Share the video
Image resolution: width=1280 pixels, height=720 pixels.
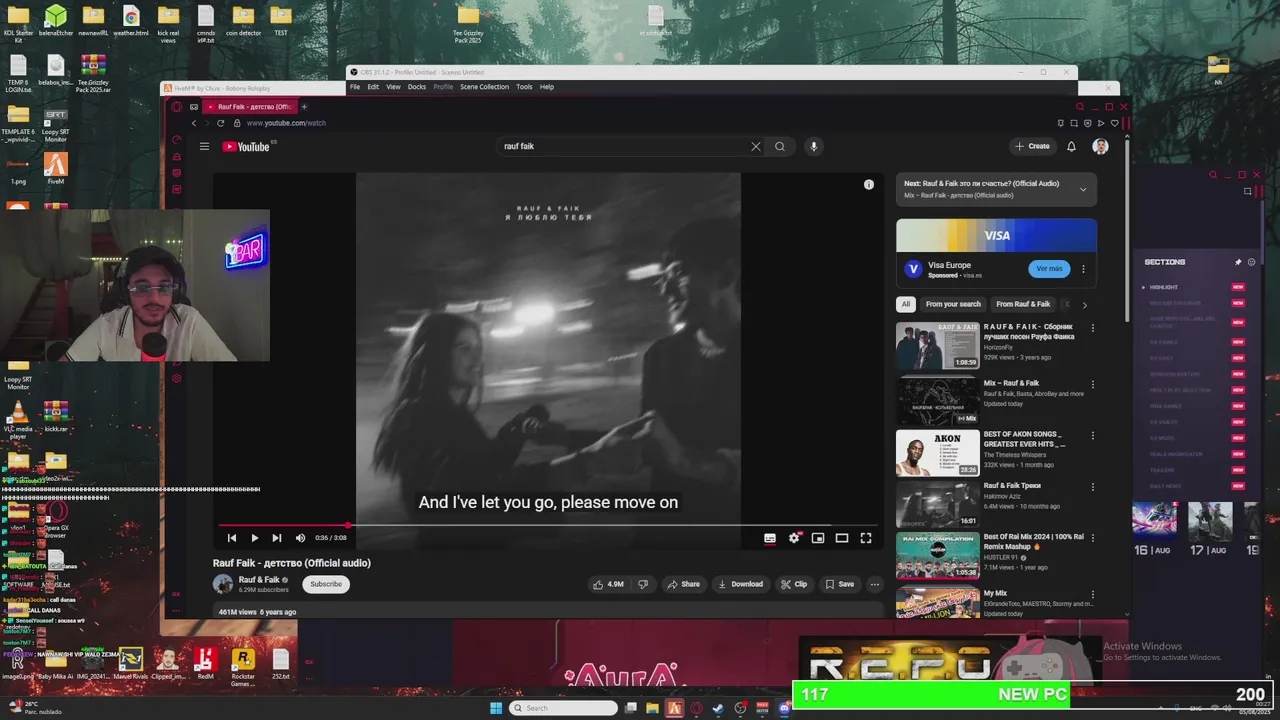[x=684, y=584]
